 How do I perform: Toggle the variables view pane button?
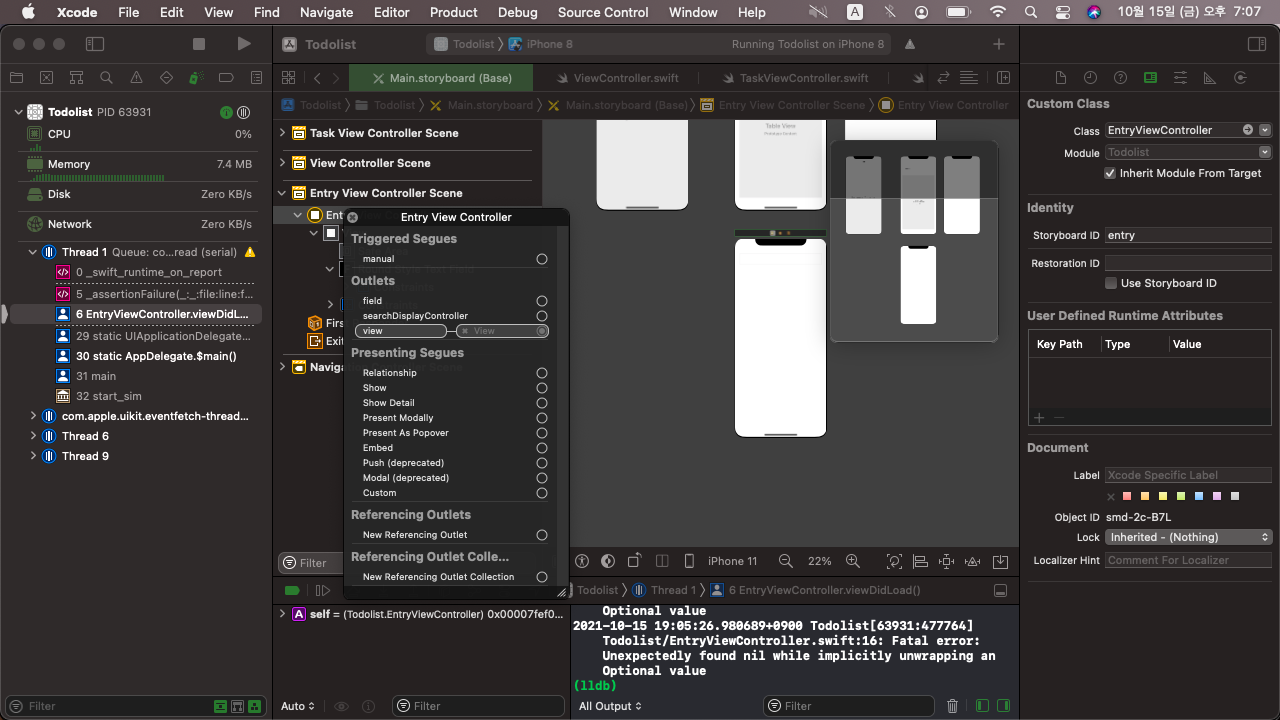pos(982,706)
